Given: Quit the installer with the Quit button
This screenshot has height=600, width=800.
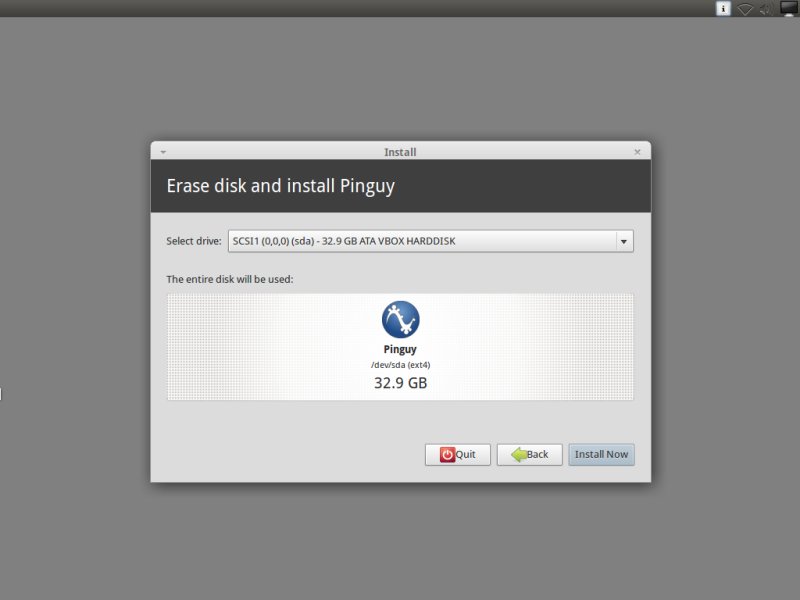Looking at the screenshot, I should click(x=458, y=454).
